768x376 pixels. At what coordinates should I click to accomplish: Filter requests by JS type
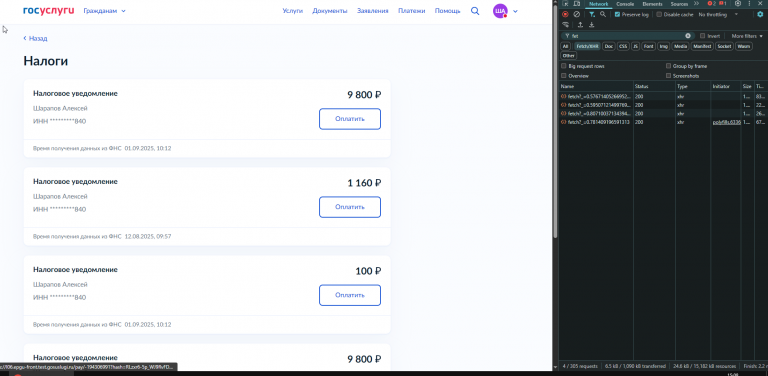[635, 46]
